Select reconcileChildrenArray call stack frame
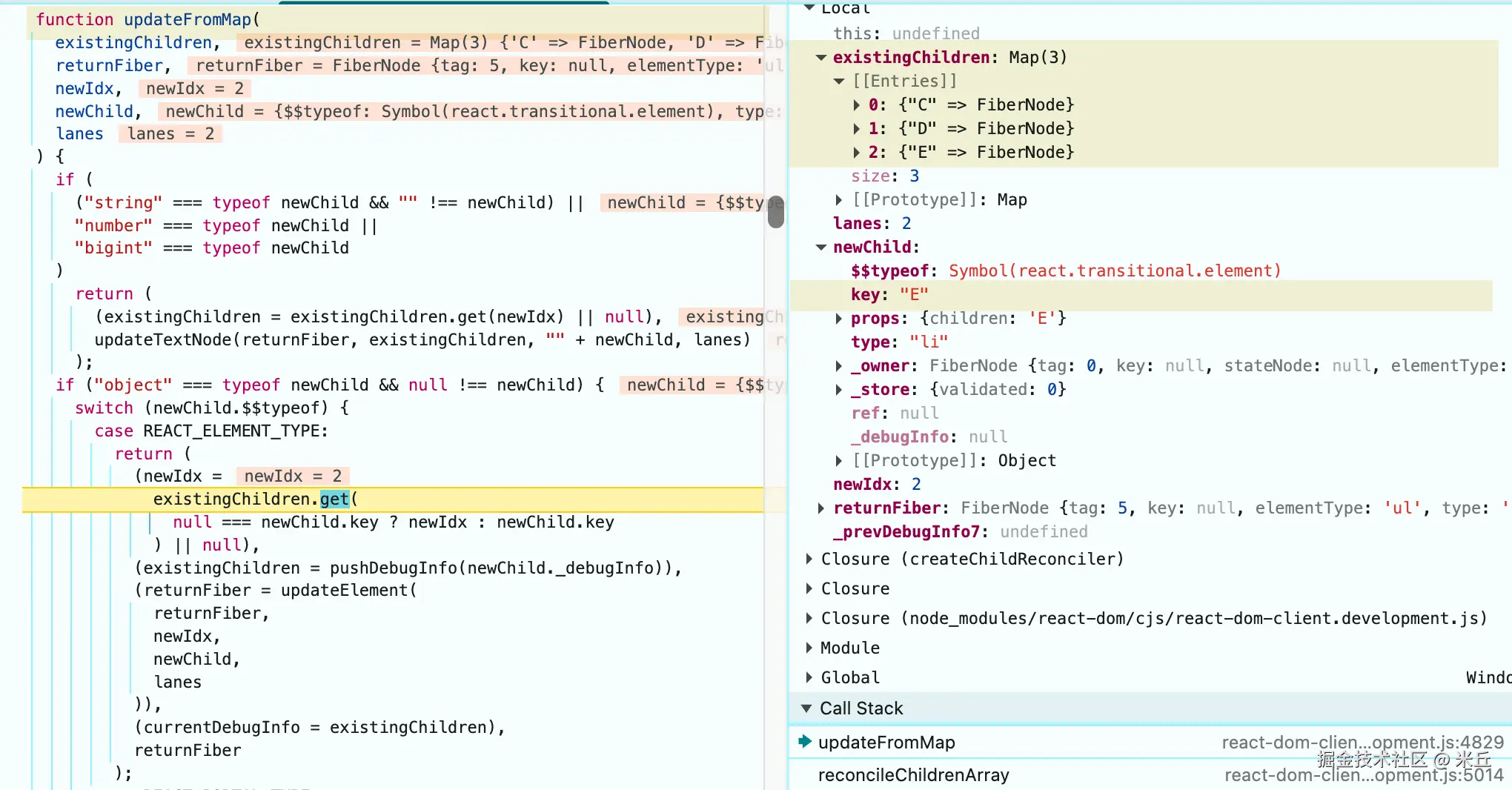This screenshot has width=1512, height=790. pos(1150,775)
